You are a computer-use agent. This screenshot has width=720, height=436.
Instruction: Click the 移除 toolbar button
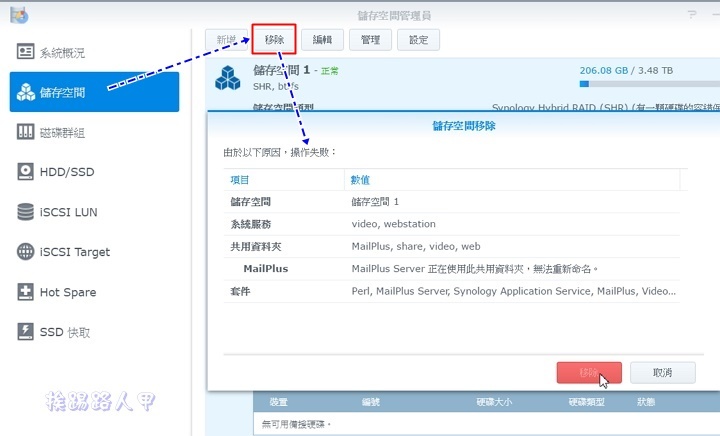pyautogui.click(x=274, y=40)
